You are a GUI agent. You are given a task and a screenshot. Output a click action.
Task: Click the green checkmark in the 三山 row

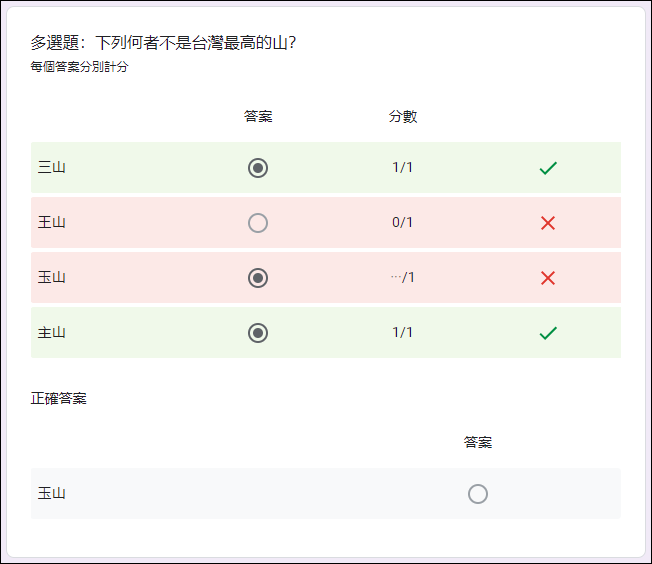548,168
